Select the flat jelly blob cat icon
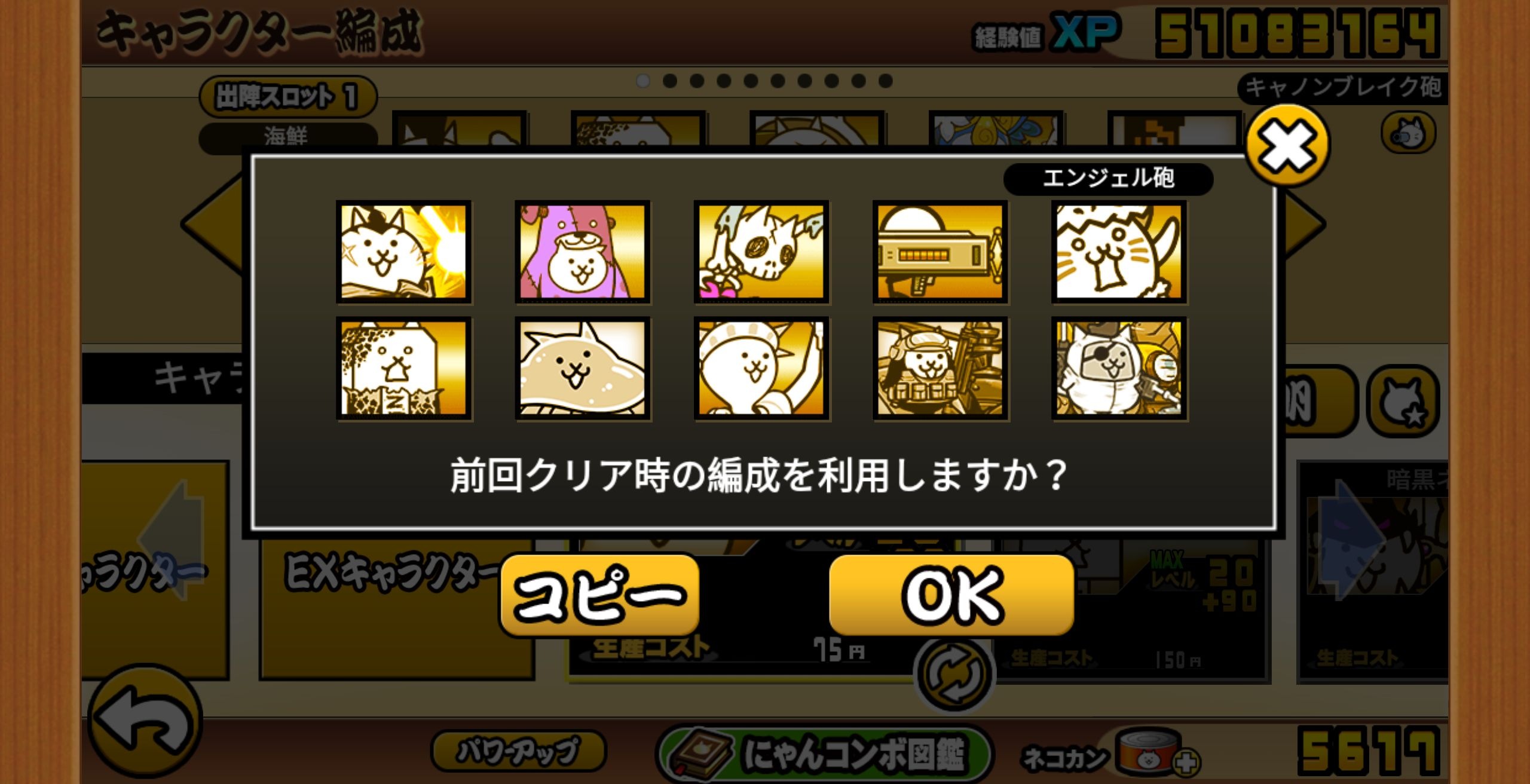This screenshot has height=784, width=1530. click(582, 368)
